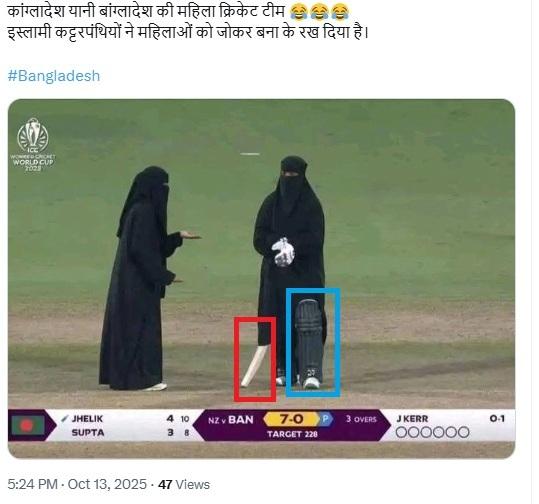Click the TARGET 228 text

292,434
